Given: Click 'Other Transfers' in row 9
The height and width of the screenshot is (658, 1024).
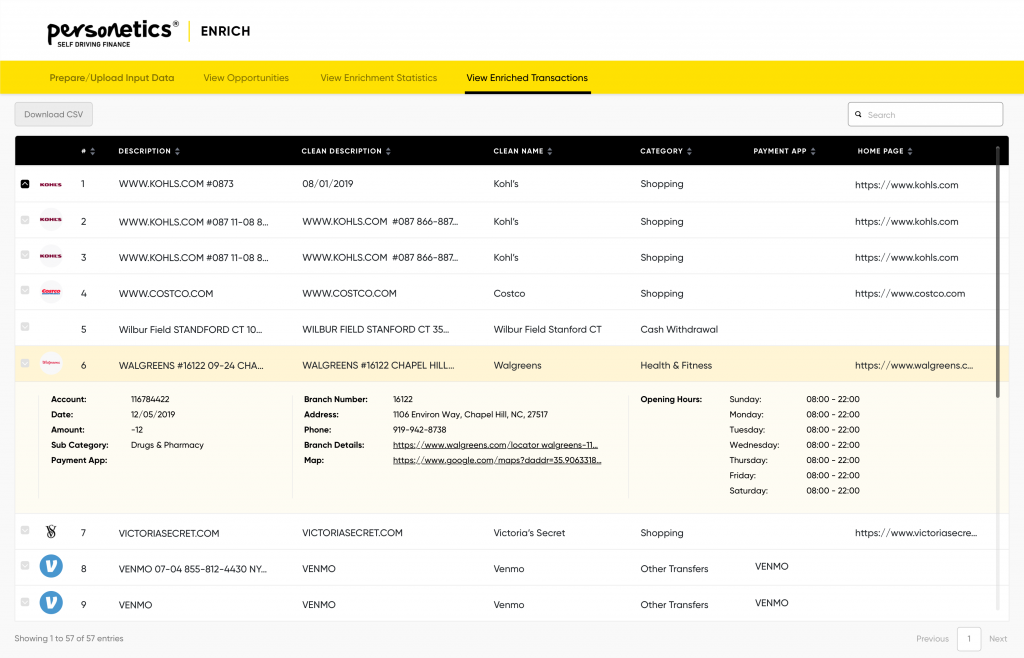Looking at the screenshot, I should pyautogui.click(x=674, y=605).
